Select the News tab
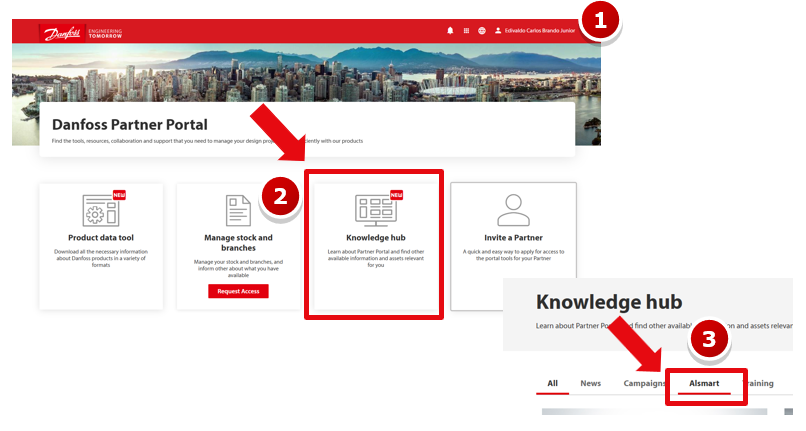 591,383
